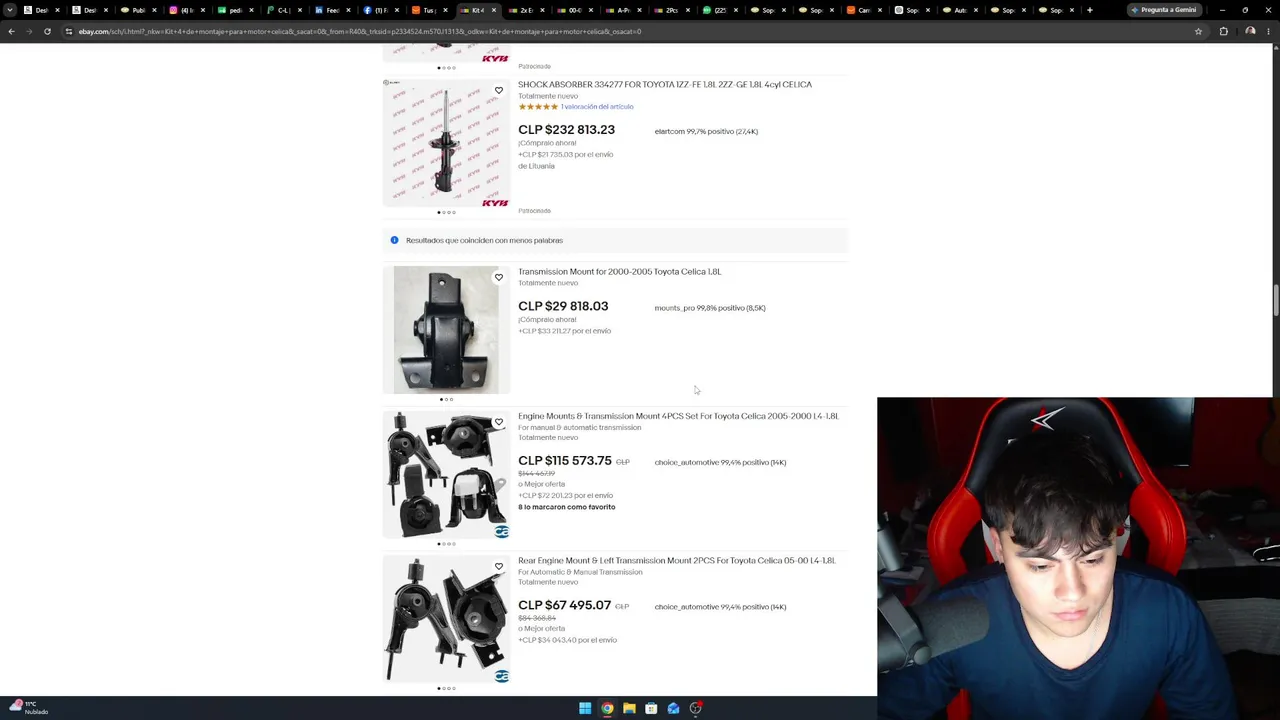This screenshot has width=1280, height=720.
Task: Click Chrome icon in the taskbar
Action: click(607, 708)
